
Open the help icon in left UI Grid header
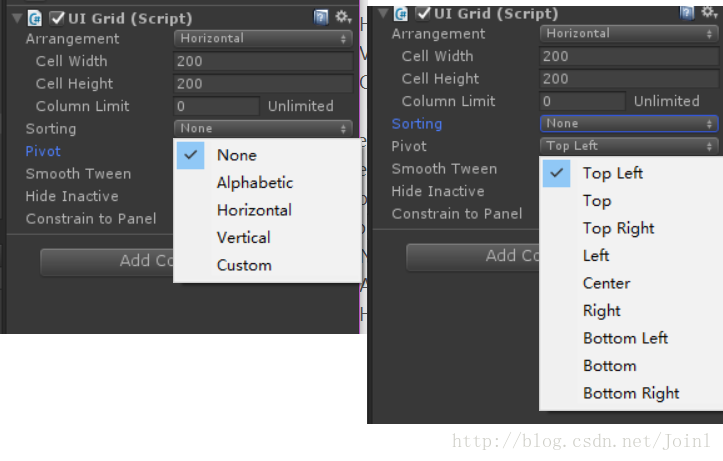click(321, 18)
